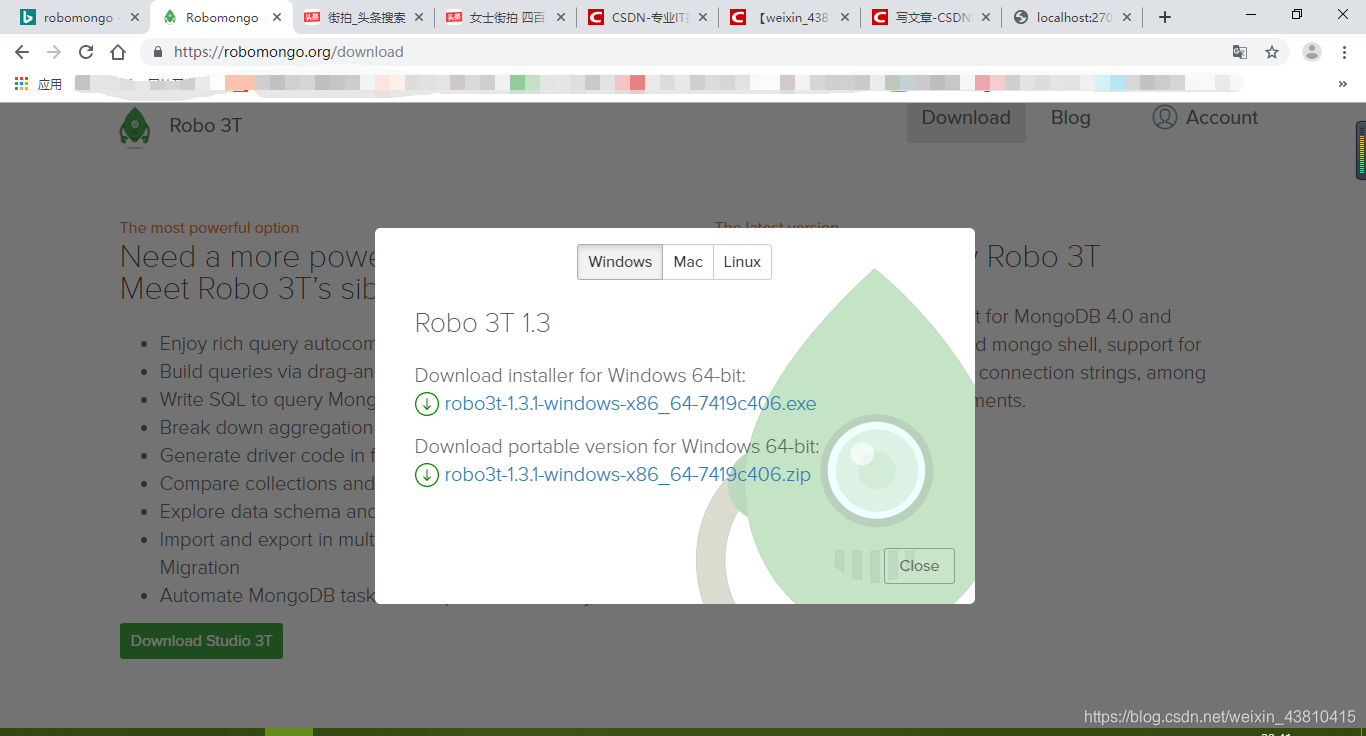This screenshot has height=736, width=1366.
Task: Select the Mac platform tab in dialog
Action: 688,262
